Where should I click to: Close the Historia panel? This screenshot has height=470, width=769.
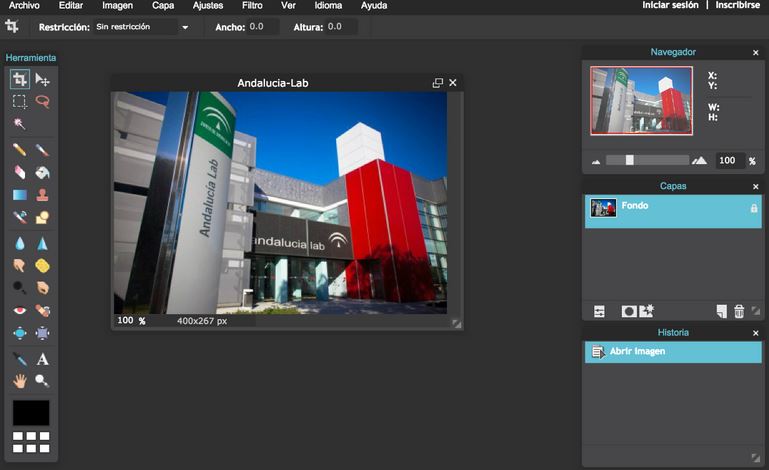[x=756, y=333]
